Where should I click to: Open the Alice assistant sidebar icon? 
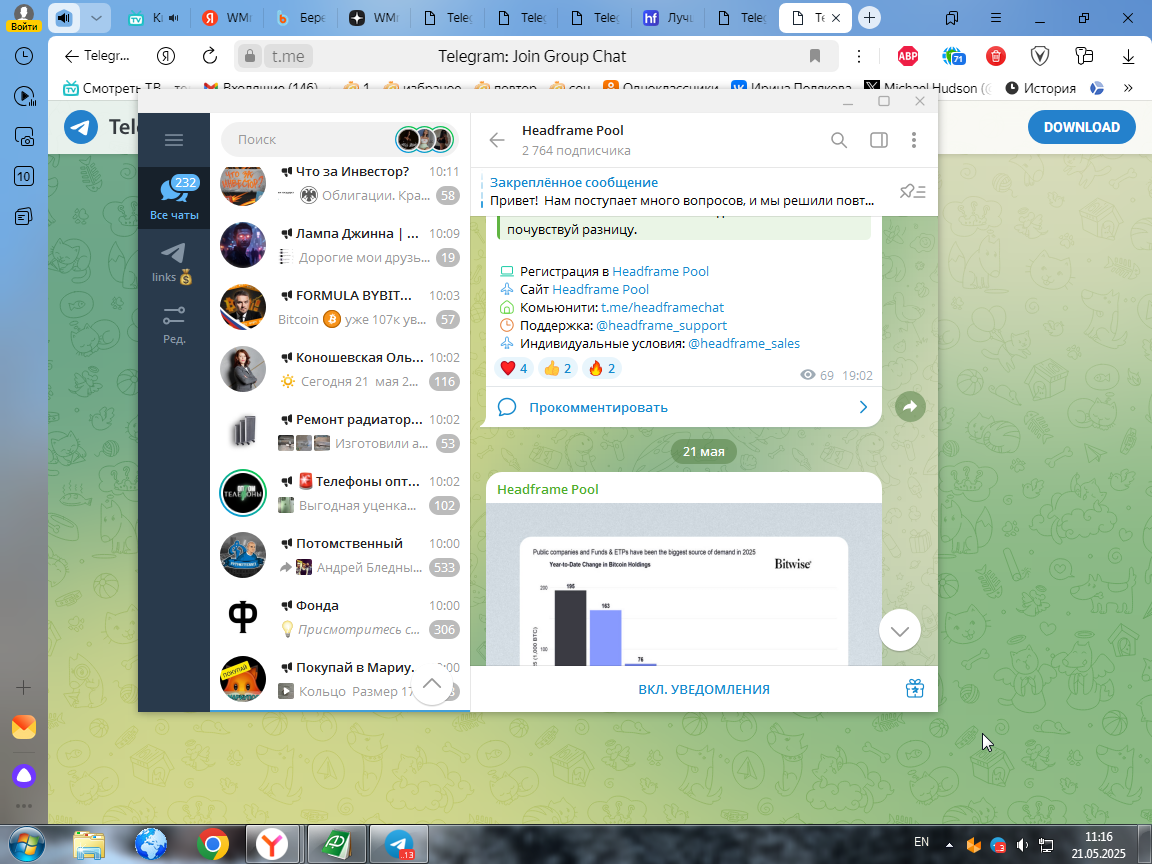(x=24, y=775)
